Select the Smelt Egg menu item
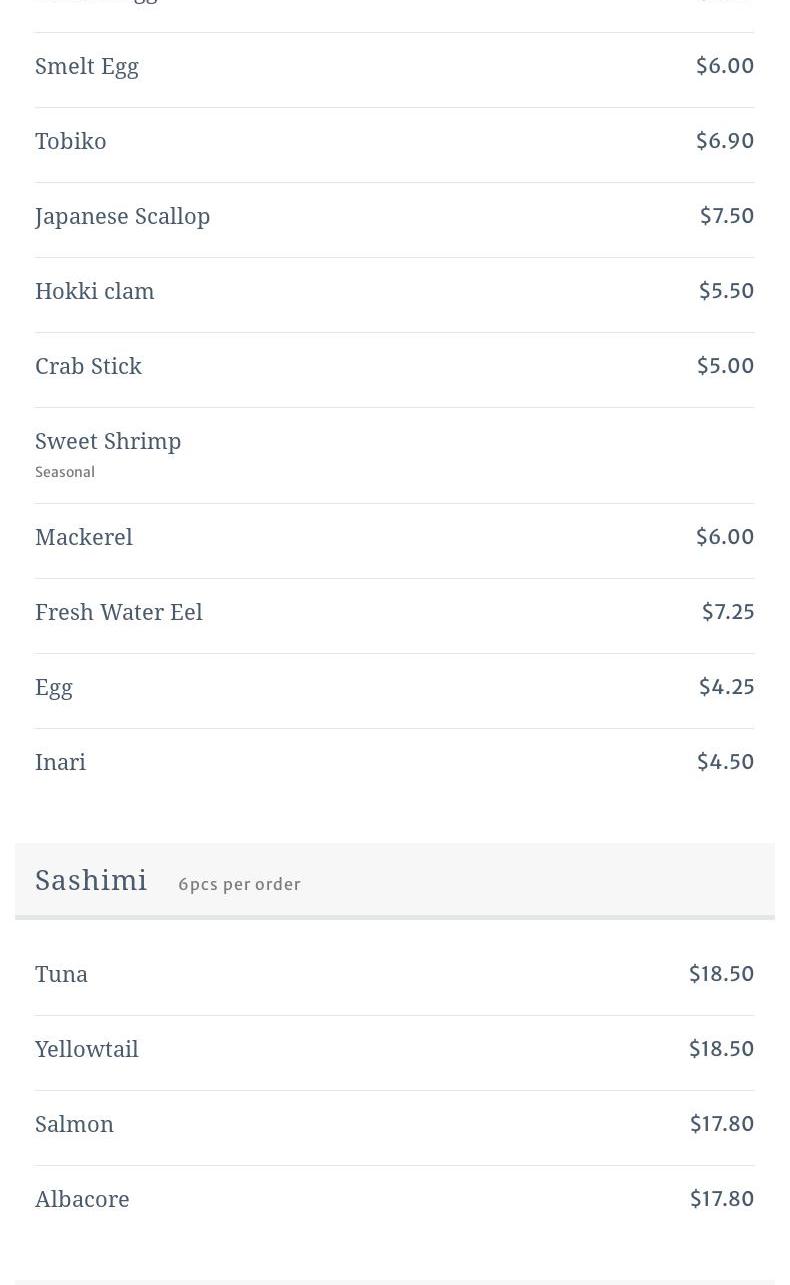 (x=87, y=66)
